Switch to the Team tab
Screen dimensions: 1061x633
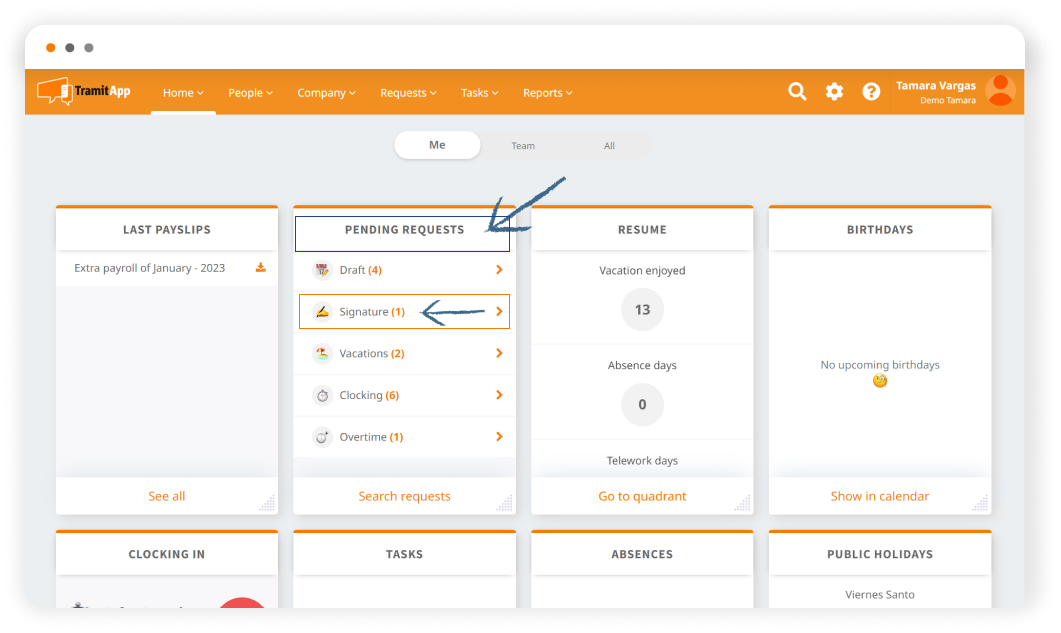coord(523,145)
